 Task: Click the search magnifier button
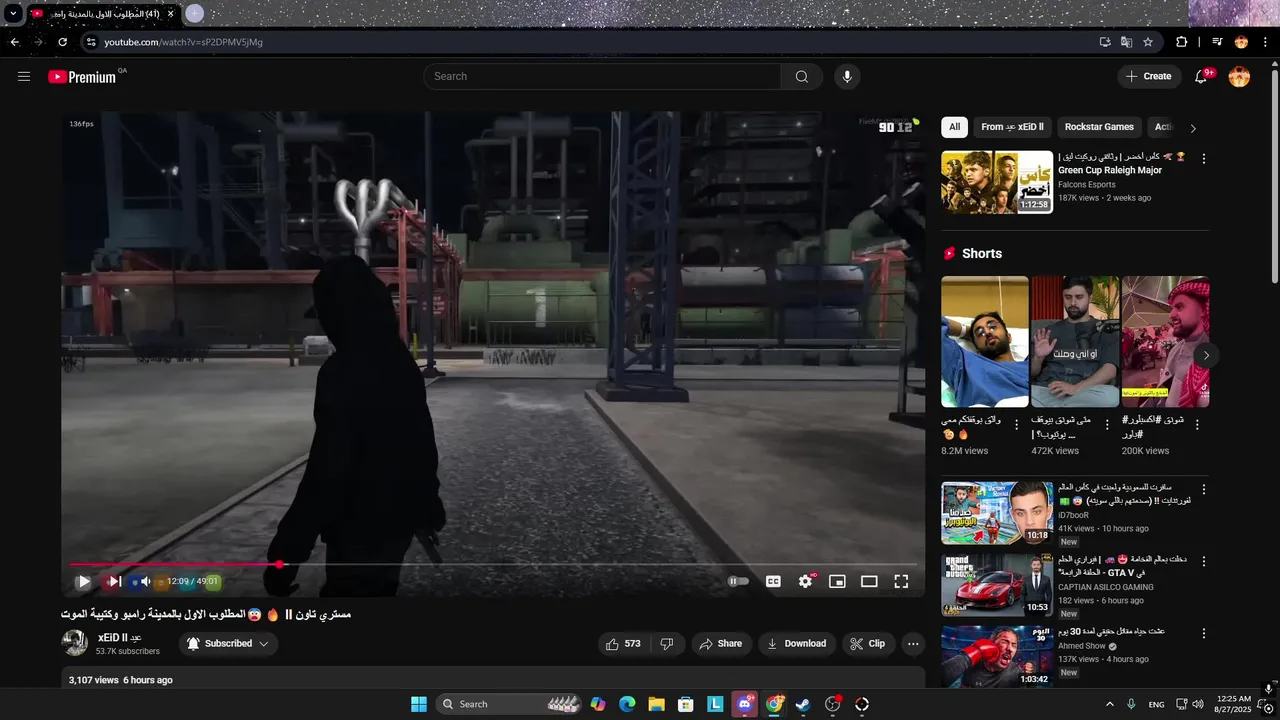[x=801, y=76]
